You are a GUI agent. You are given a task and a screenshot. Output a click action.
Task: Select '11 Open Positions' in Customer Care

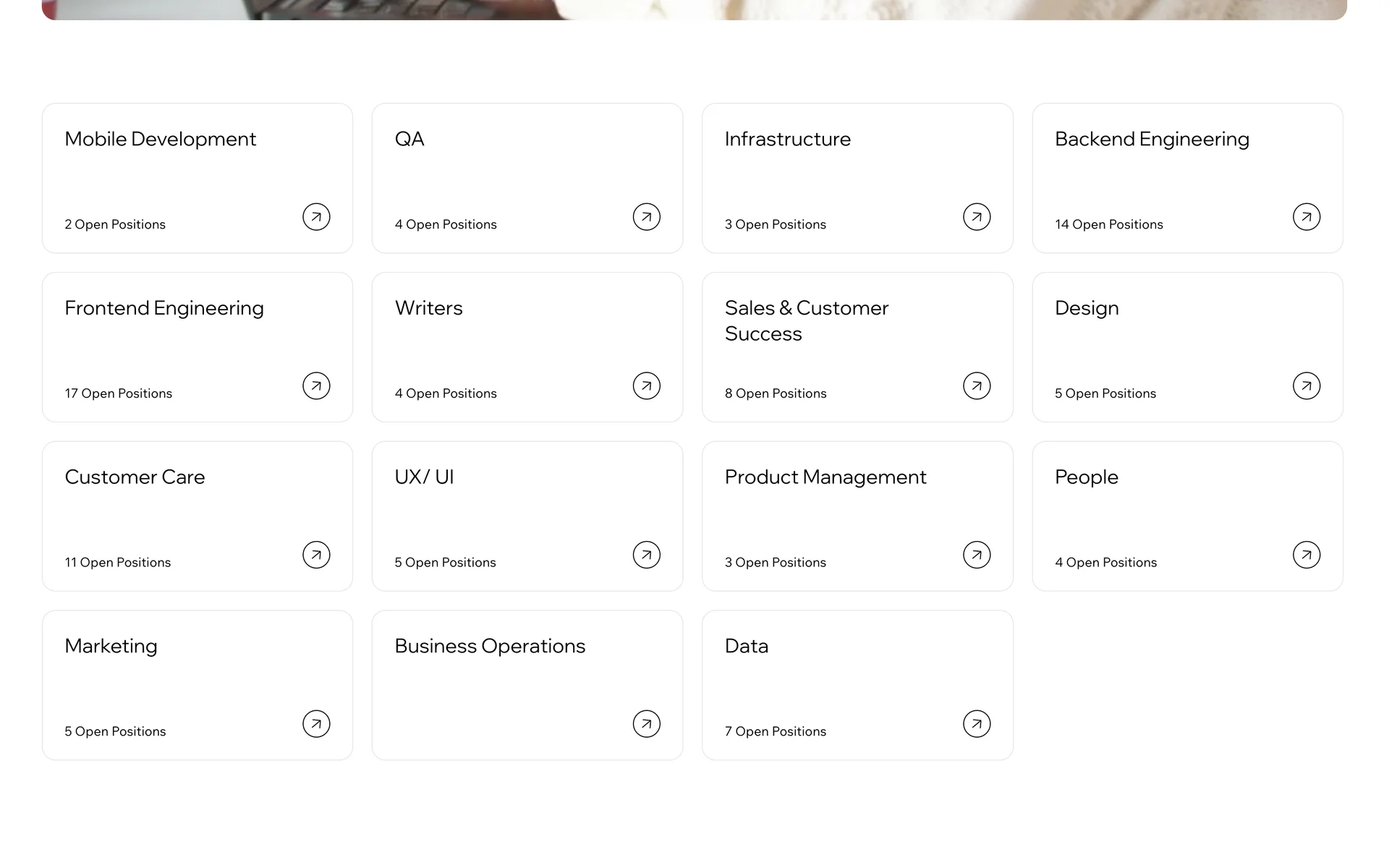[118, 563]
